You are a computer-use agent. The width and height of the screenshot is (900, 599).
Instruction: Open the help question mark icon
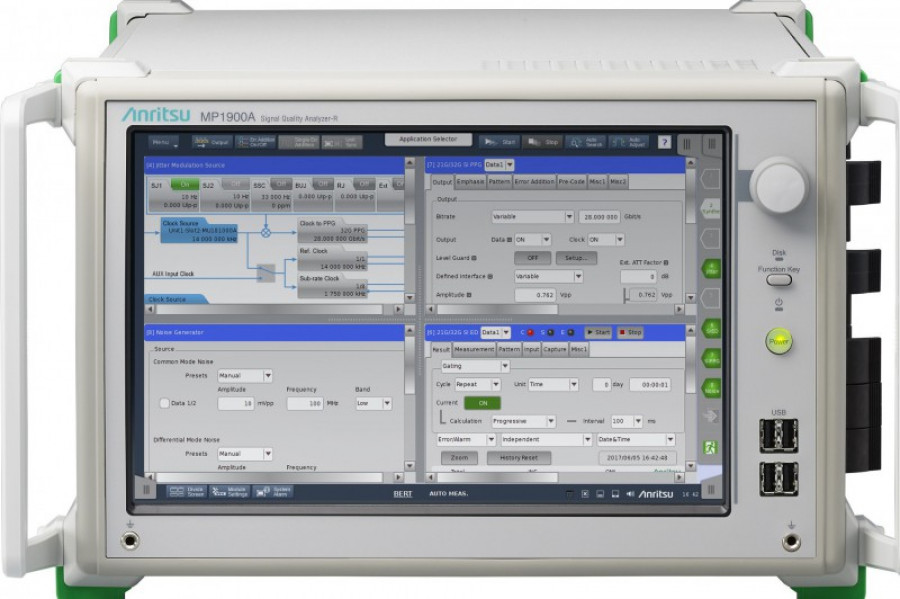click(x=664, y=142)
